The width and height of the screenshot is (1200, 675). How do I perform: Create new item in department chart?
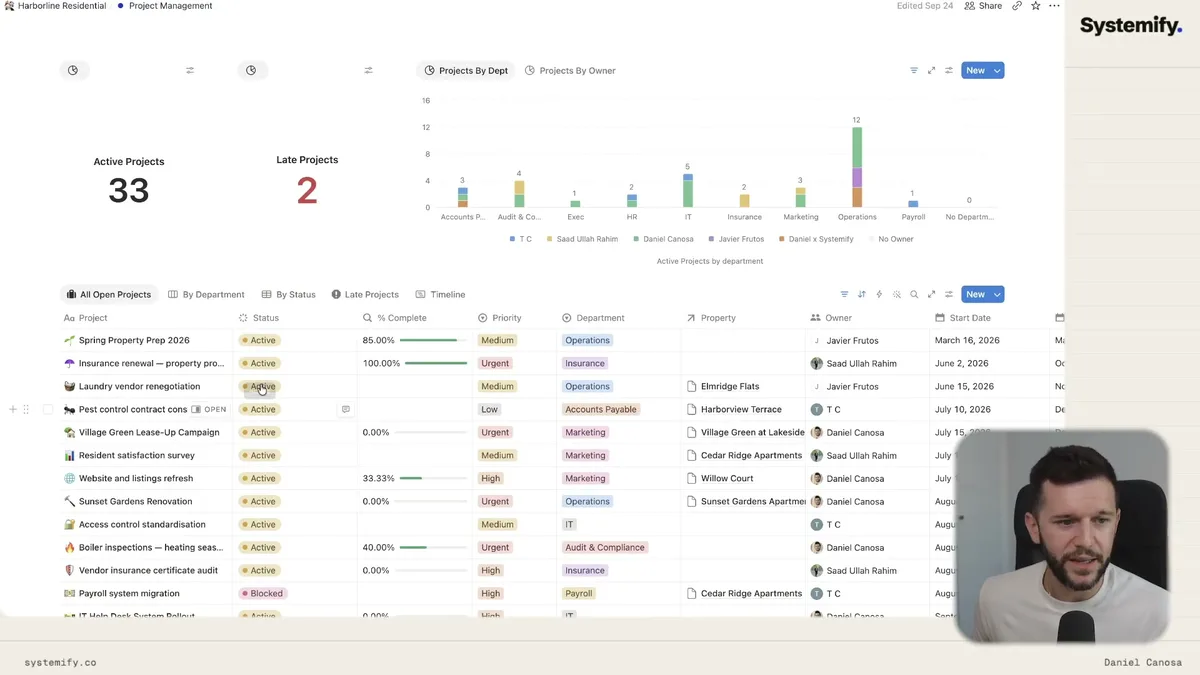(975, 70)
